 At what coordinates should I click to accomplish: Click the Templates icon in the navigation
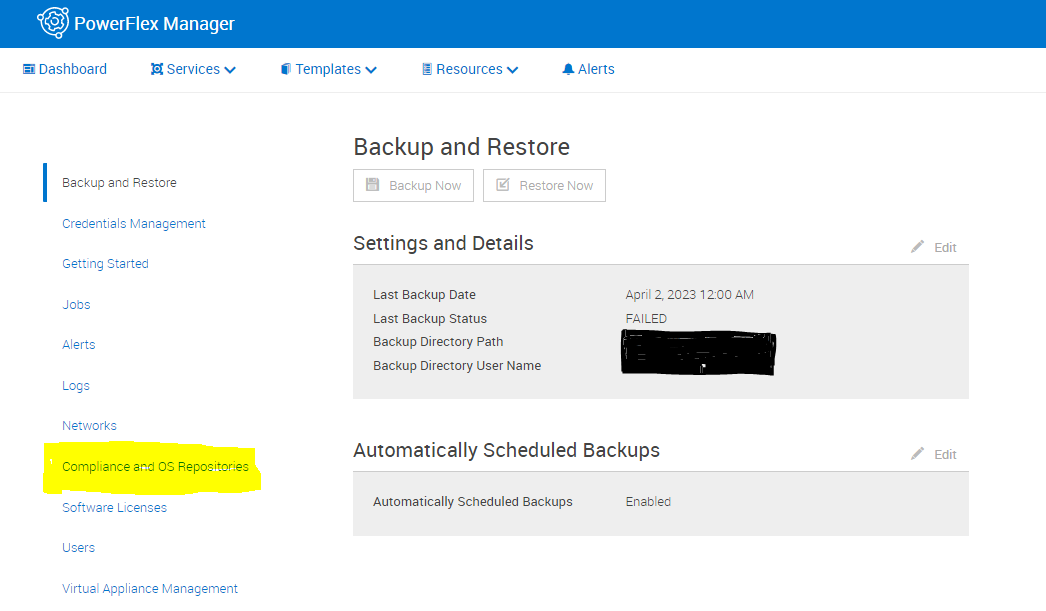pos(287,69)
